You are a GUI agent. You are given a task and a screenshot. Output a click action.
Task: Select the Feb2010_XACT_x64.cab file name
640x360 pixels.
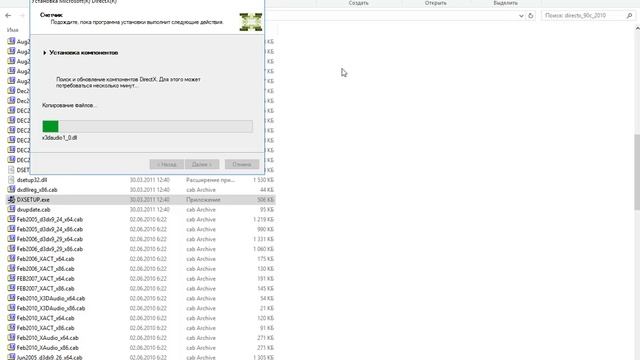point(45,318)
